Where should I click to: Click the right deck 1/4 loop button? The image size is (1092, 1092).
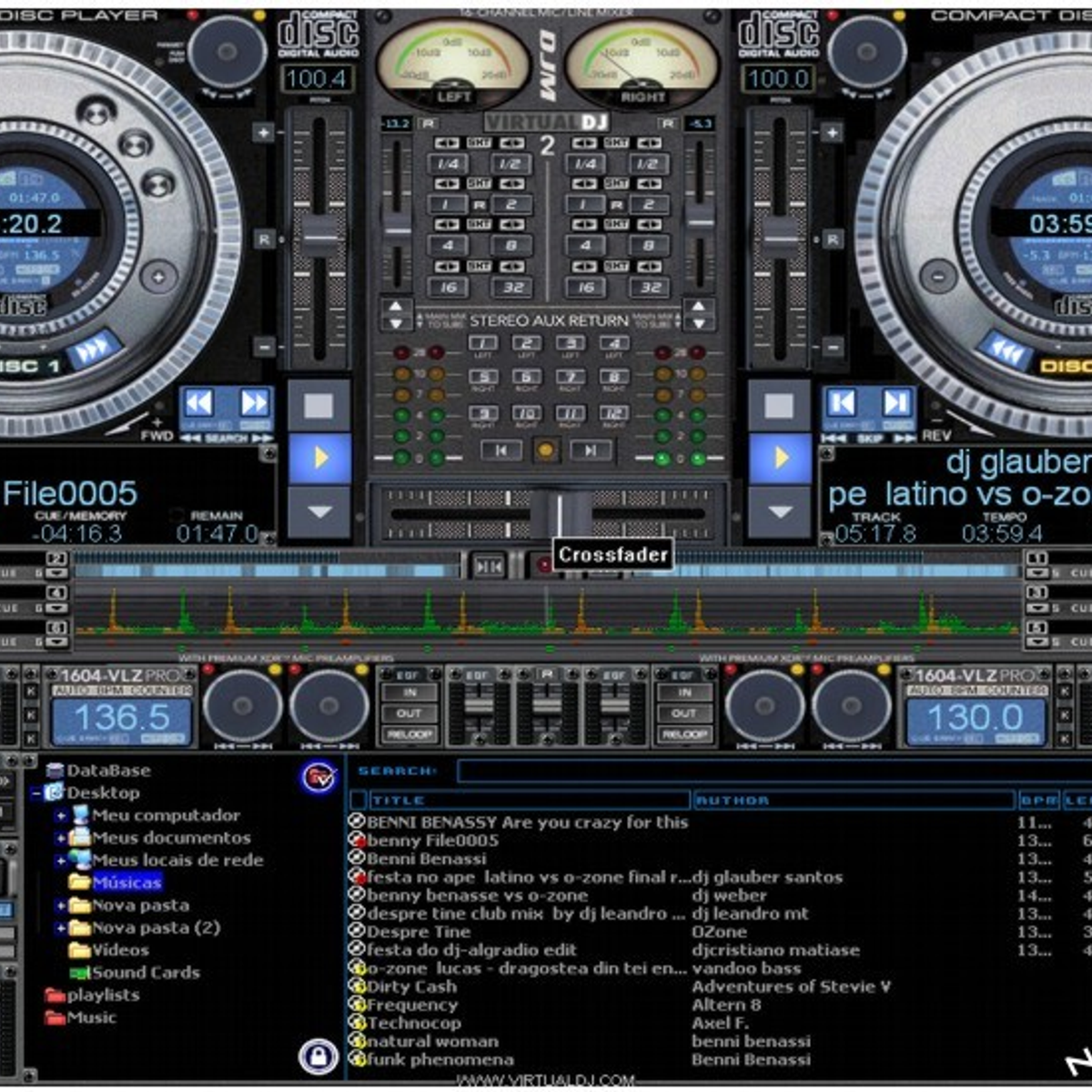tap(585, 164)
